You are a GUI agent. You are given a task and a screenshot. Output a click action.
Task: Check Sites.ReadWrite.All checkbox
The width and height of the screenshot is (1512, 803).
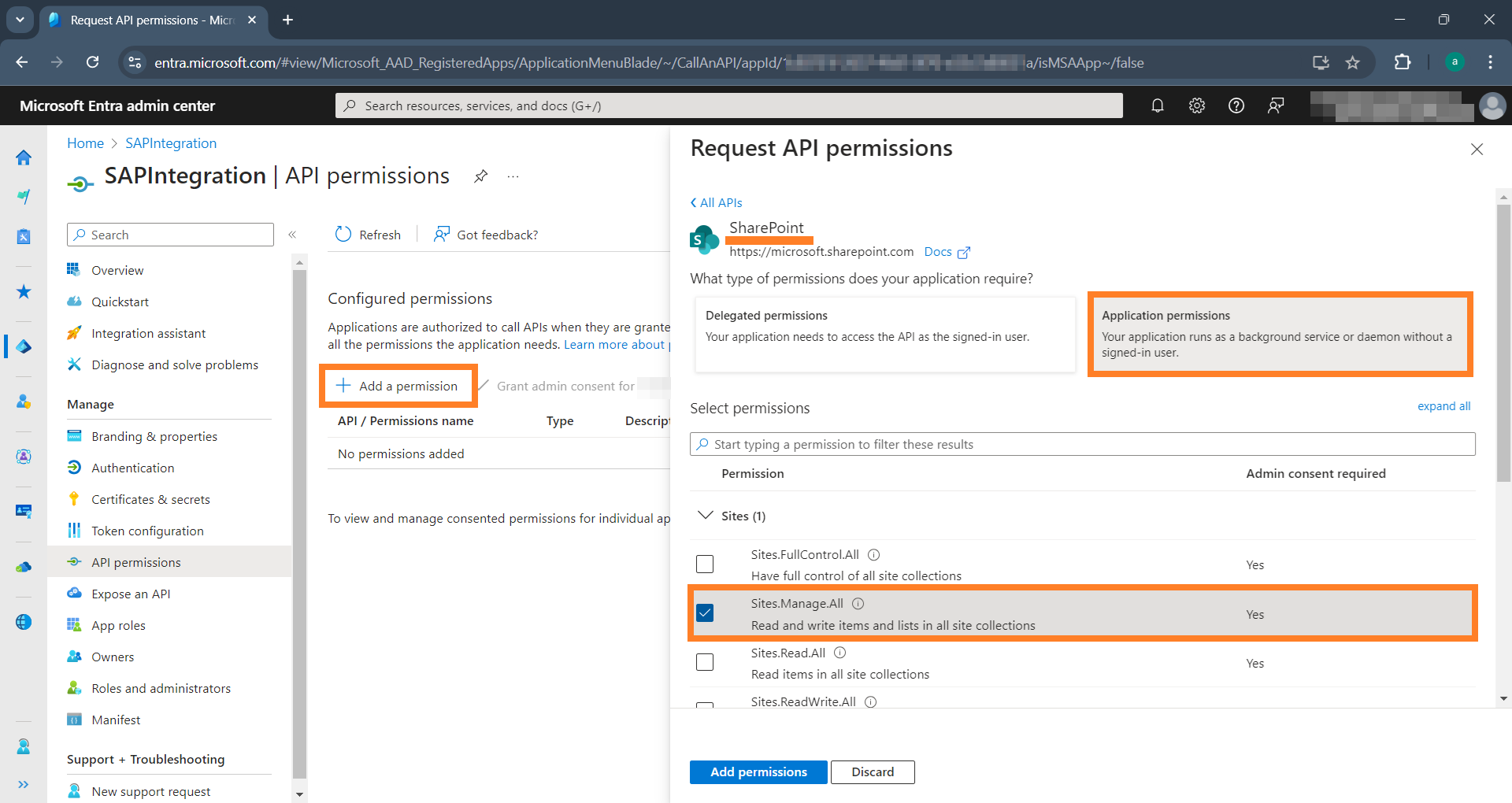click(705, 705)
